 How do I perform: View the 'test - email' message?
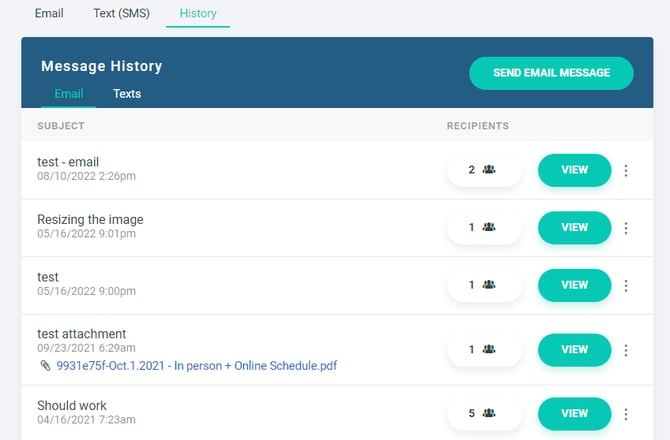click(x=574, y=170)
